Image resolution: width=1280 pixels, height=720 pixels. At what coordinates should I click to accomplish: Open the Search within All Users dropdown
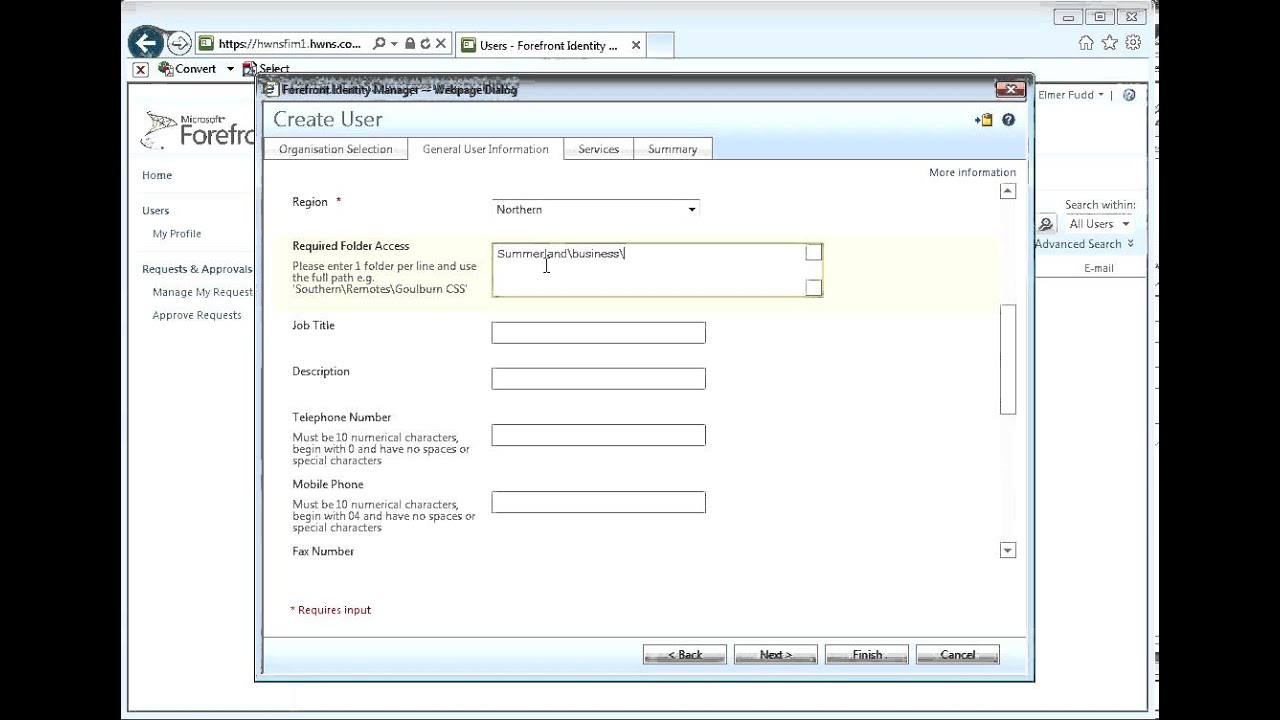pos(1099,224)
